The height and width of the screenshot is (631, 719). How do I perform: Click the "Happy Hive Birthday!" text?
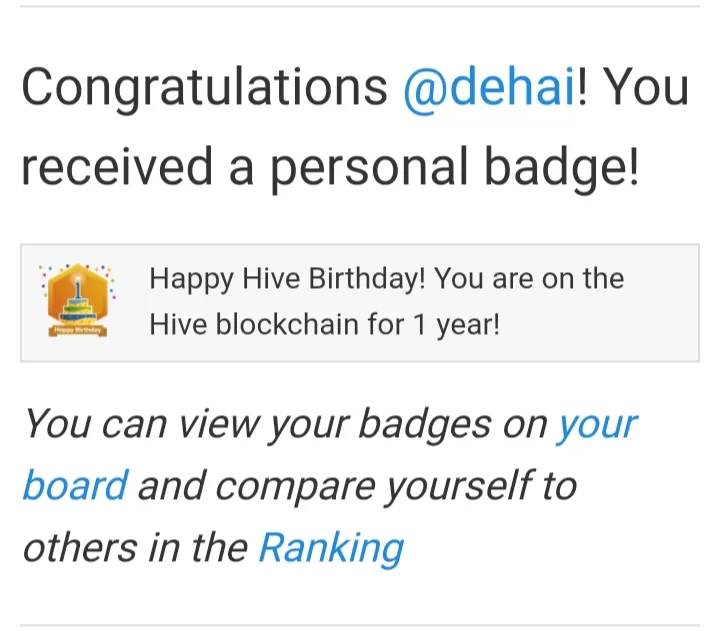pos(288,279)
